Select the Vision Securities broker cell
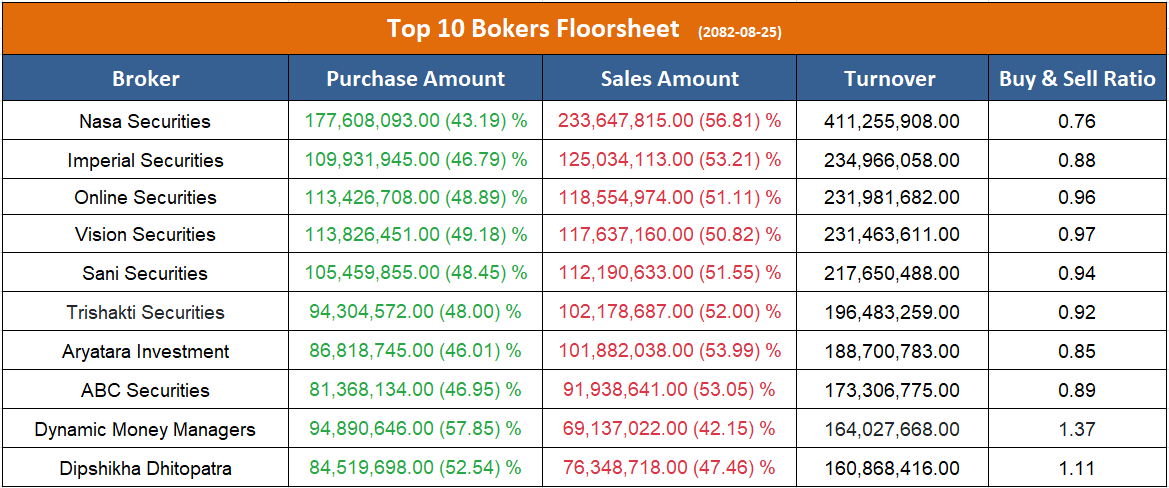Viewport: 1169px width, 488px height. point(145,235)
